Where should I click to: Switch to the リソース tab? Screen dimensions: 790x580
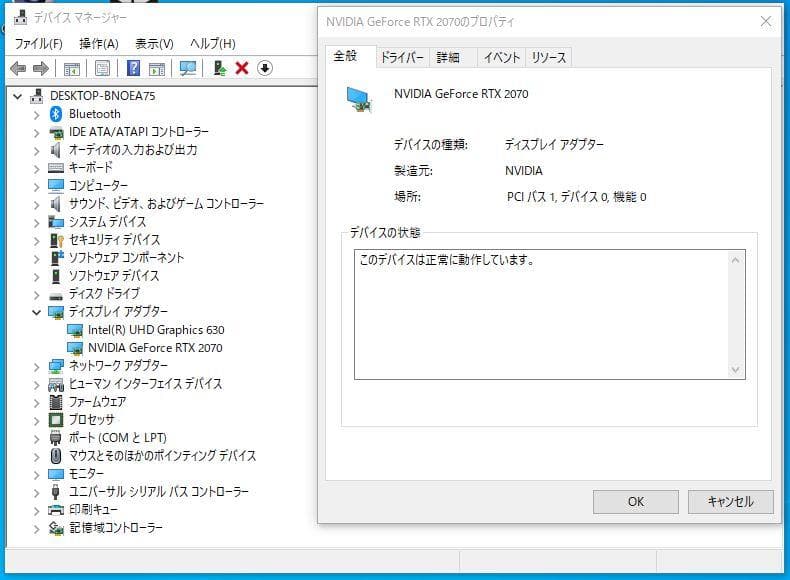549,57
